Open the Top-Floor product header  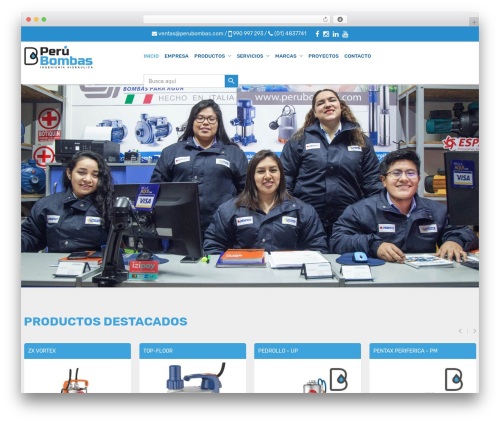192,351
